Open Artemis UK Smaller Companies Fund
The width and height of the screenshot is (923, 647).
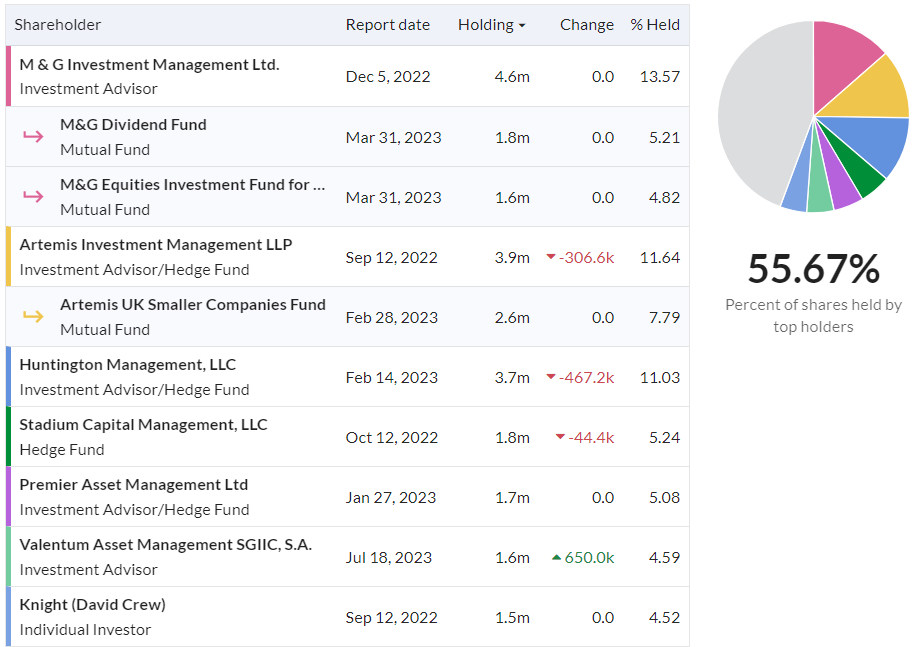[x=192, y=305]
